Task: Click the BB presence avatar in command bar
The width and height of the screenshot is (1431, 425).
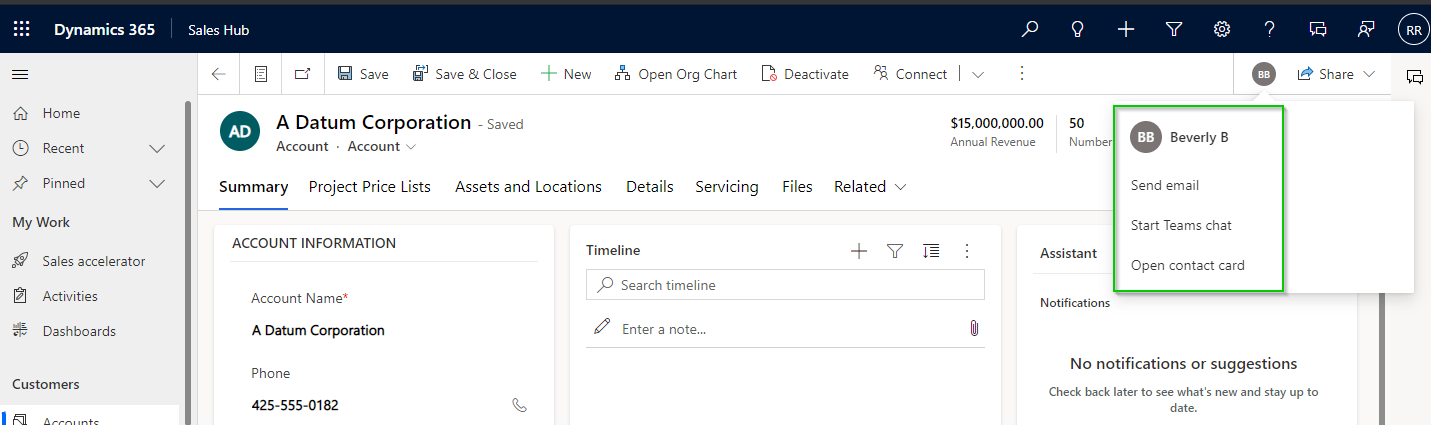Action: pos(1264,74)
